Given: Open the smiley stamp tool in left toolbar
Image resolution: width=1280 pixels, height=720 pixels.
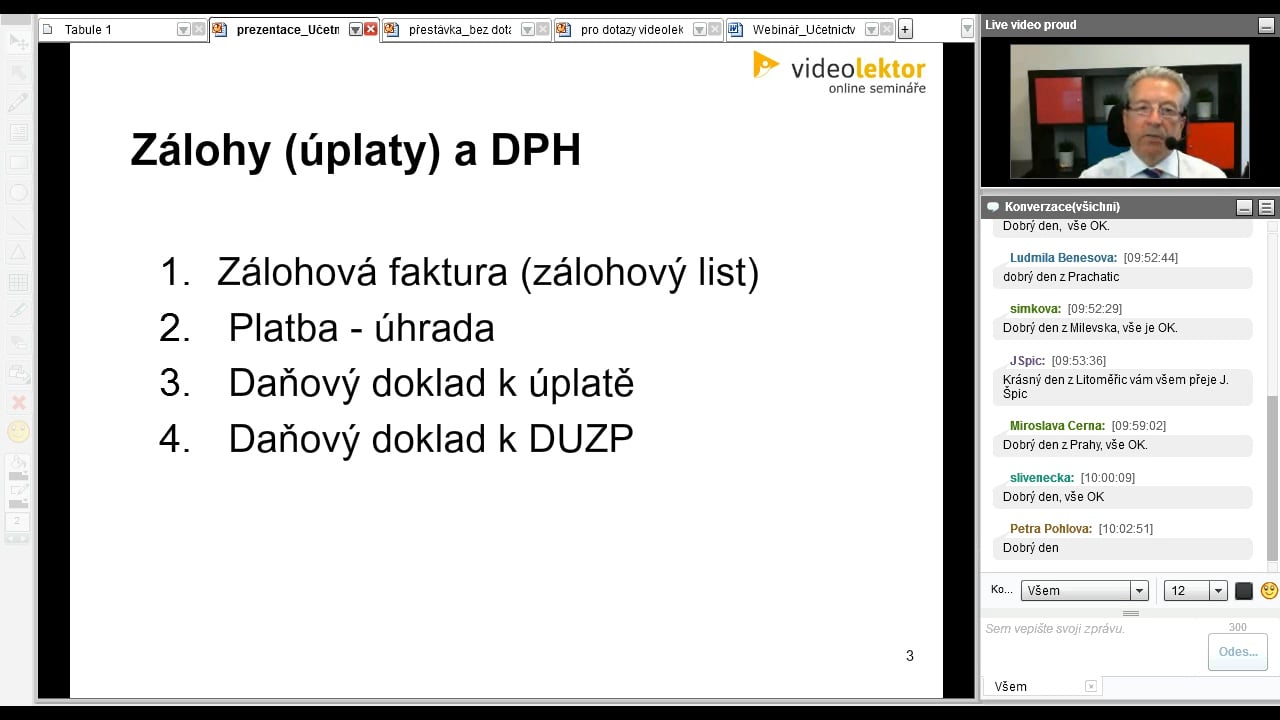Looking at the screenshot, I should tap(18, 432).
